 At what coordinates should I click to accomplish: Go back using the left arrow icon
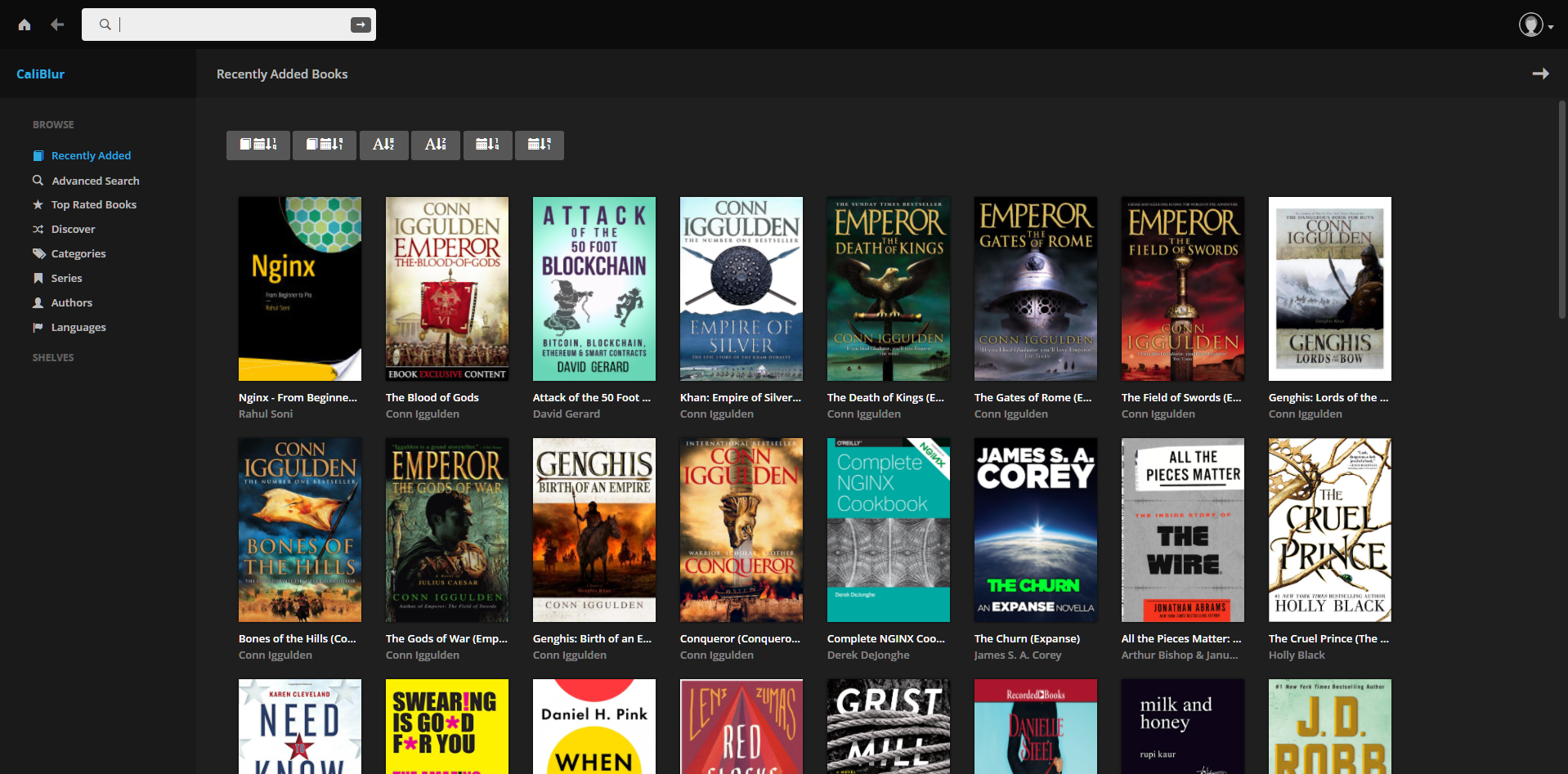tap(57, 25)
